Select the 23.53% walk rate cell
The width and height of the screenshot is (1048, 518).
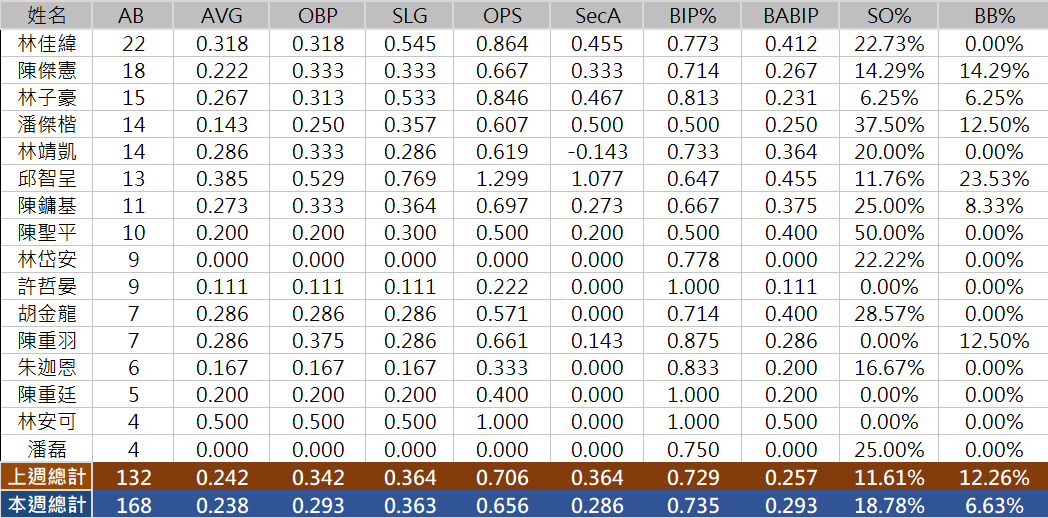[x=994, y=179]
